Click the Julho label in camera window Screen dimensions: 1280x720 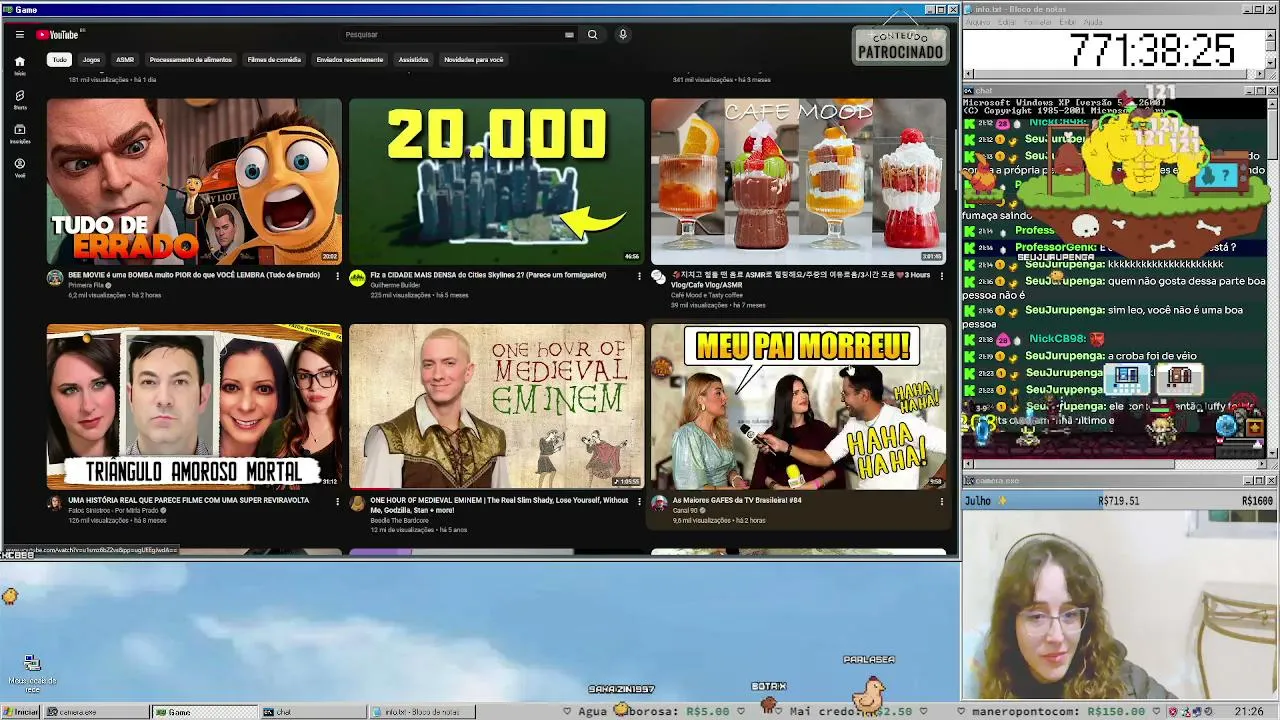click(978, 500)
